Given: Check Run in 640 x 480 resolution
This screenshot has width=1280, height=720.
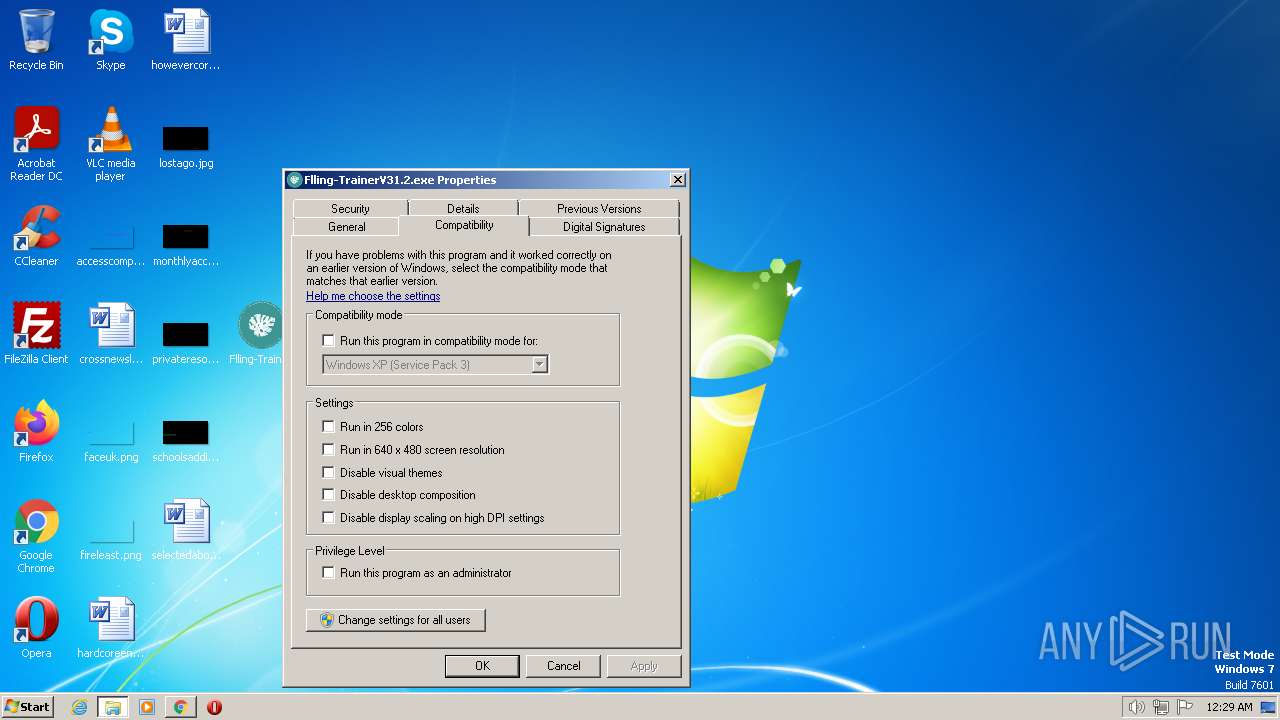Looking at the screenshot, I should (328, 450).
